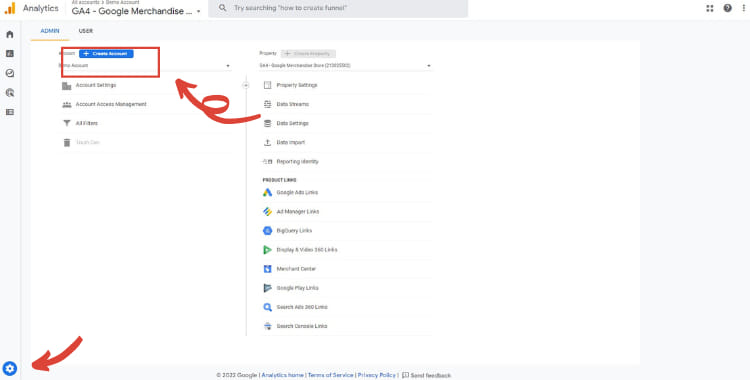Image resolution: width=750 pixels, height=380 pixels.
Task: Open BigQuery Links text
Action: tap(294, 231)
